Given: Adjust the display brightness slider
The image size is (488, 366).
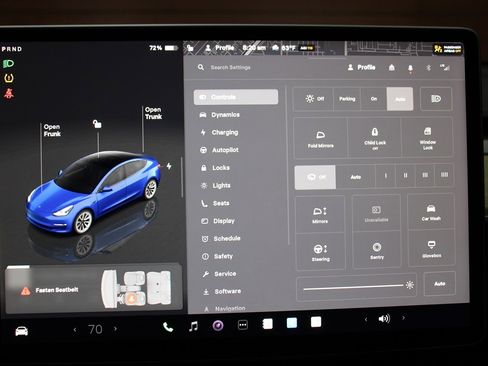Looking at the screenshot, I should (356, 287).
